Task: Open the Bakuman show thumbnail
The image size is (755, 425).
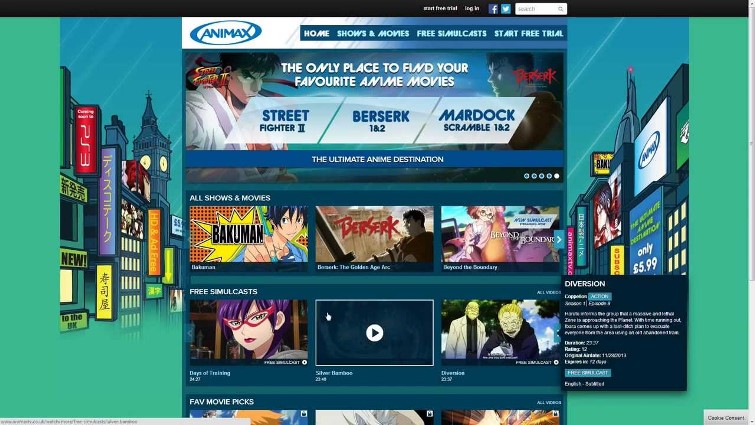Action: [249, 236]
